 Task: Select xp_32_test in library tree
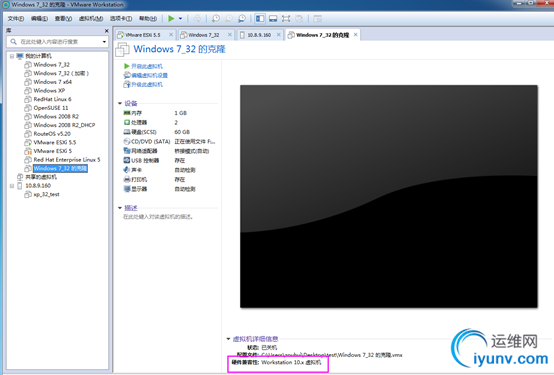point(46,194)
